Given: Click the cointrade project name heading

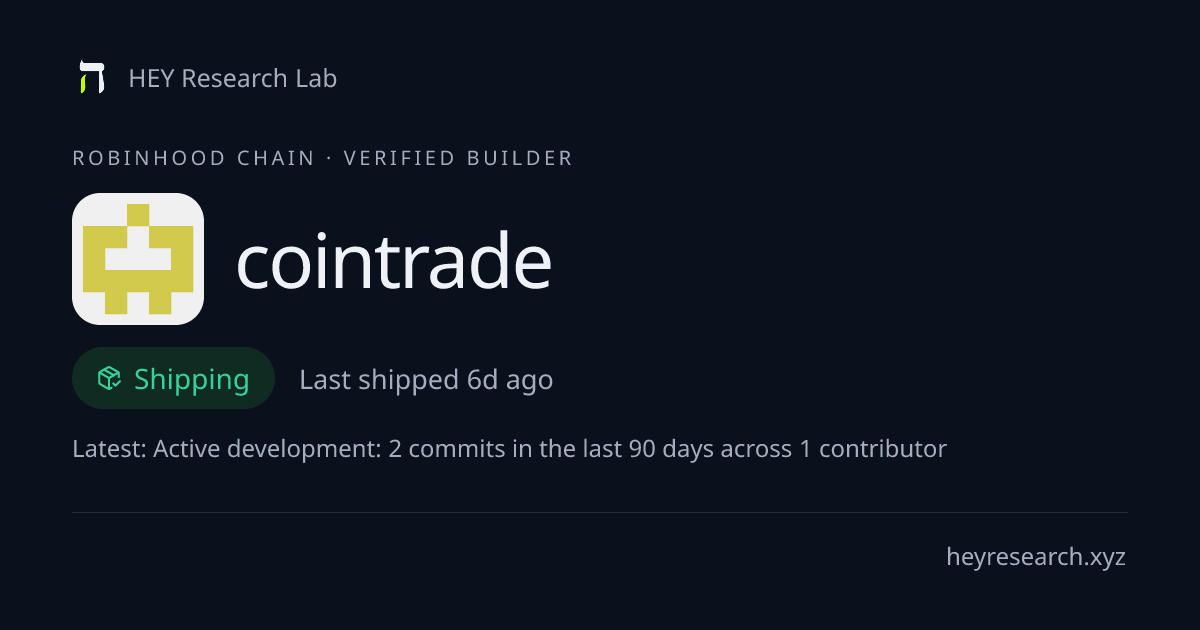Looking at the screenshot, I should pos(394,260).
